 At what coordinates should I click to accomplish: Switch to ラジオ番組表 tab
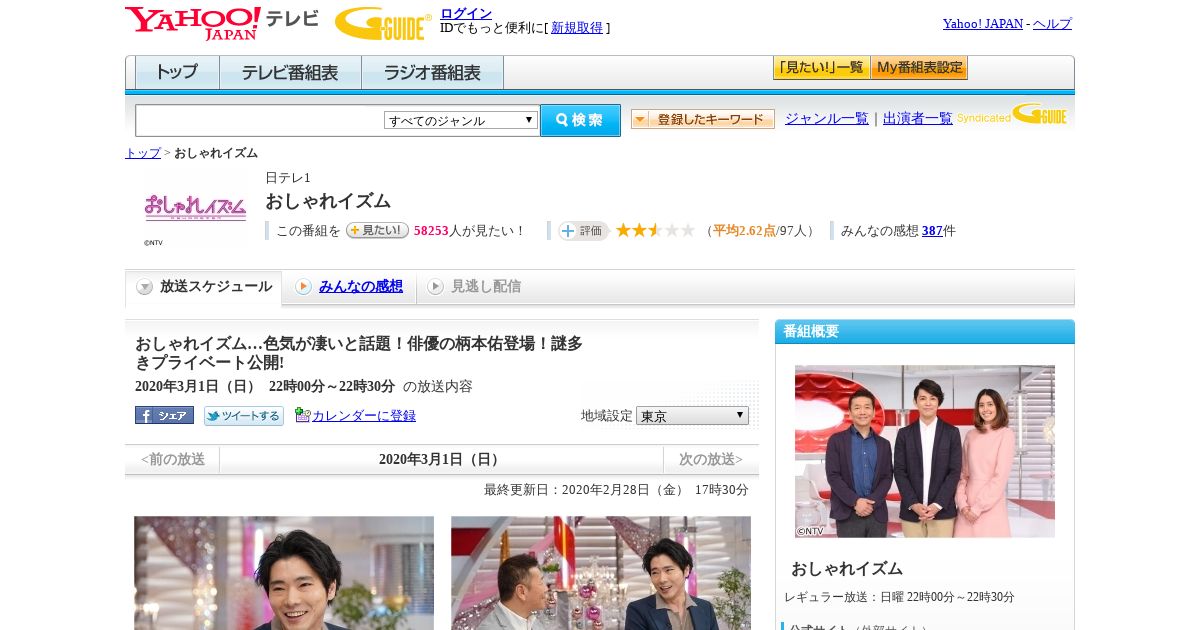432,73
